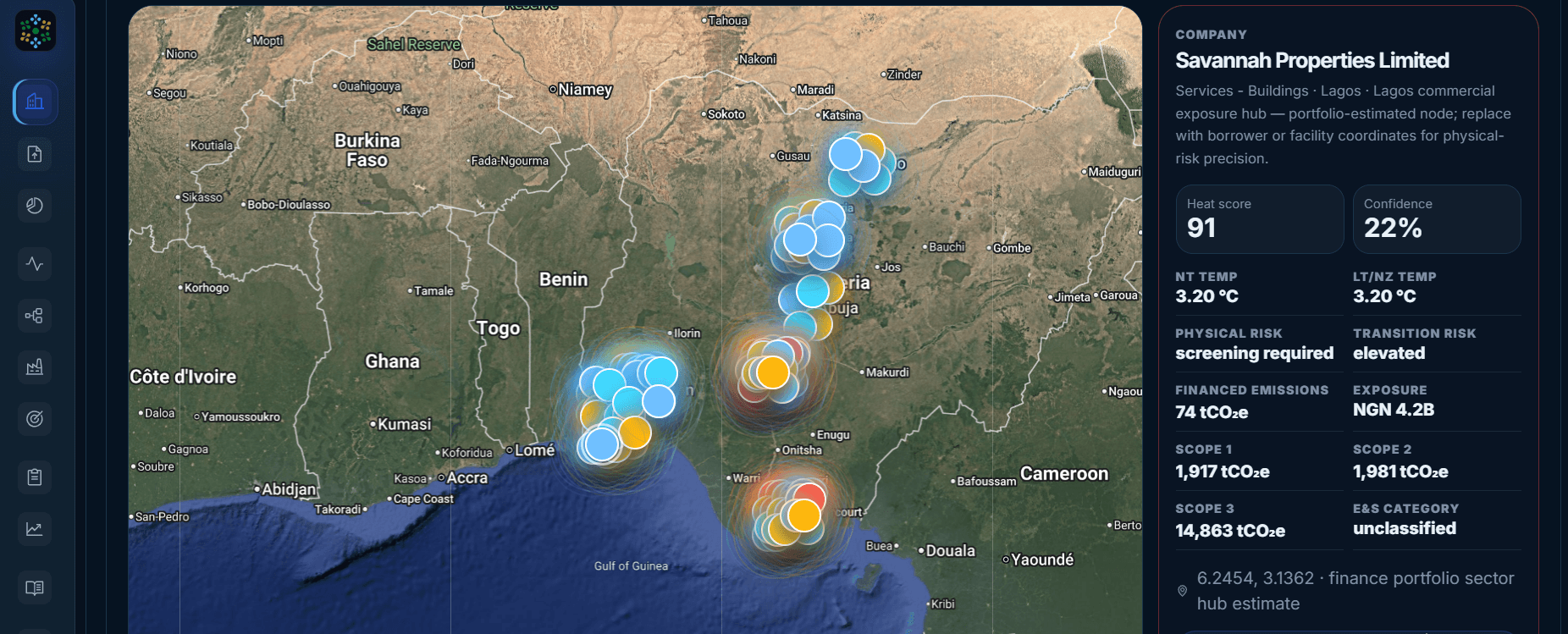Click the financed emissions '74 tCO₂e' value

pyautogui.click(x=1212, y=412)
